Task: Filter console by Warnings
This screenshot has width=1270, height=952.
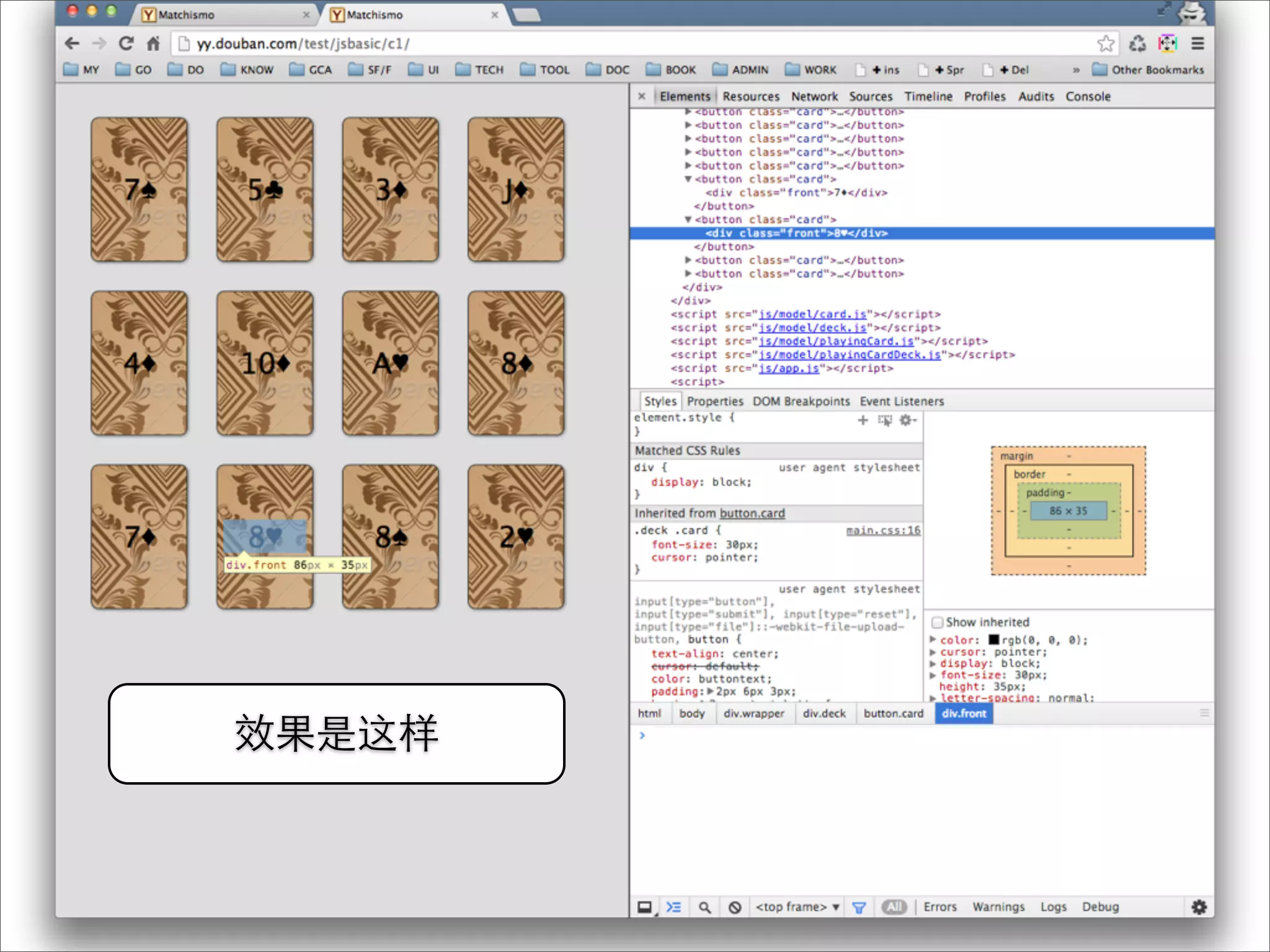Action: pos(998,907)
